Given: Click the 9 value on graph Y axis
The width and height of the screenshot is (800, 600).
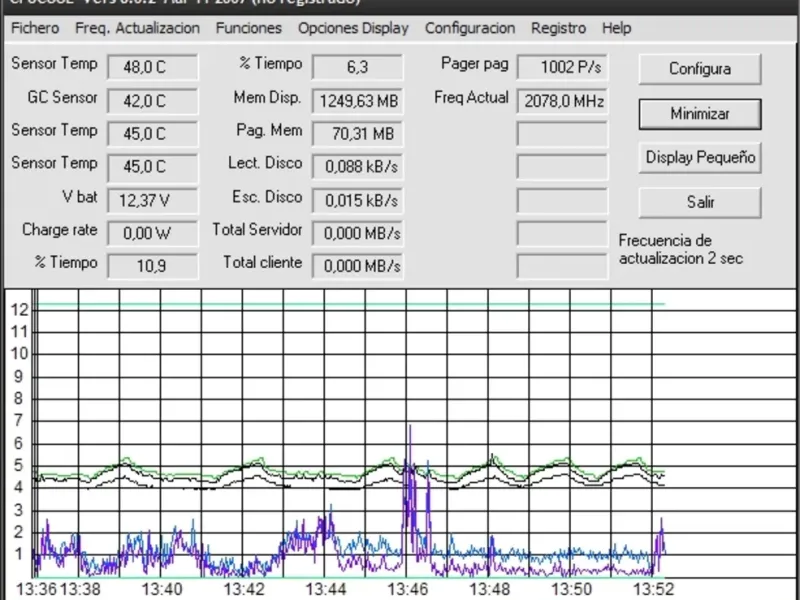Looking at the screenshot, I should [18, 377].
